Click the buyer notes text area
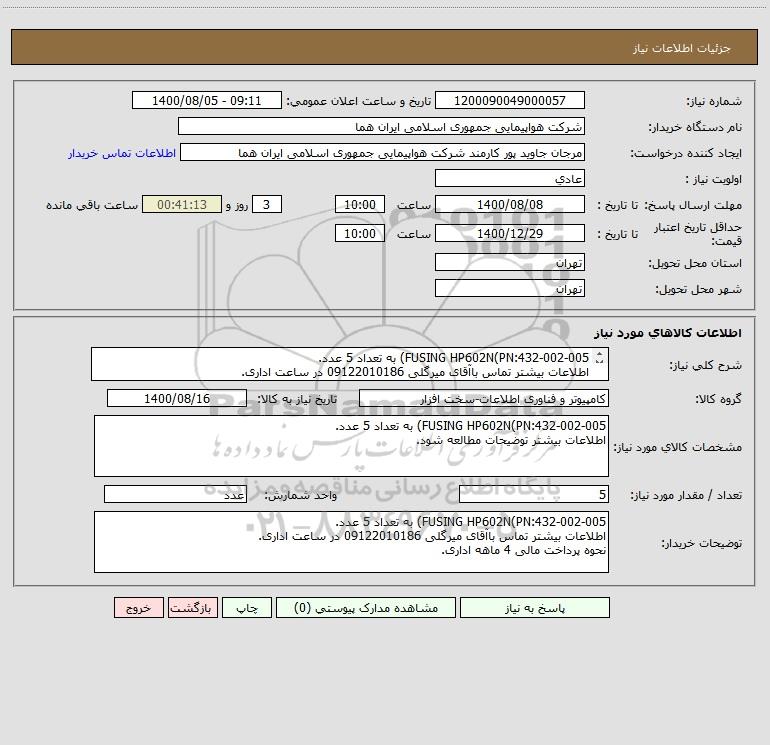Image resolution: width=770 pixels, height=745 pixels. coord(351,542)
